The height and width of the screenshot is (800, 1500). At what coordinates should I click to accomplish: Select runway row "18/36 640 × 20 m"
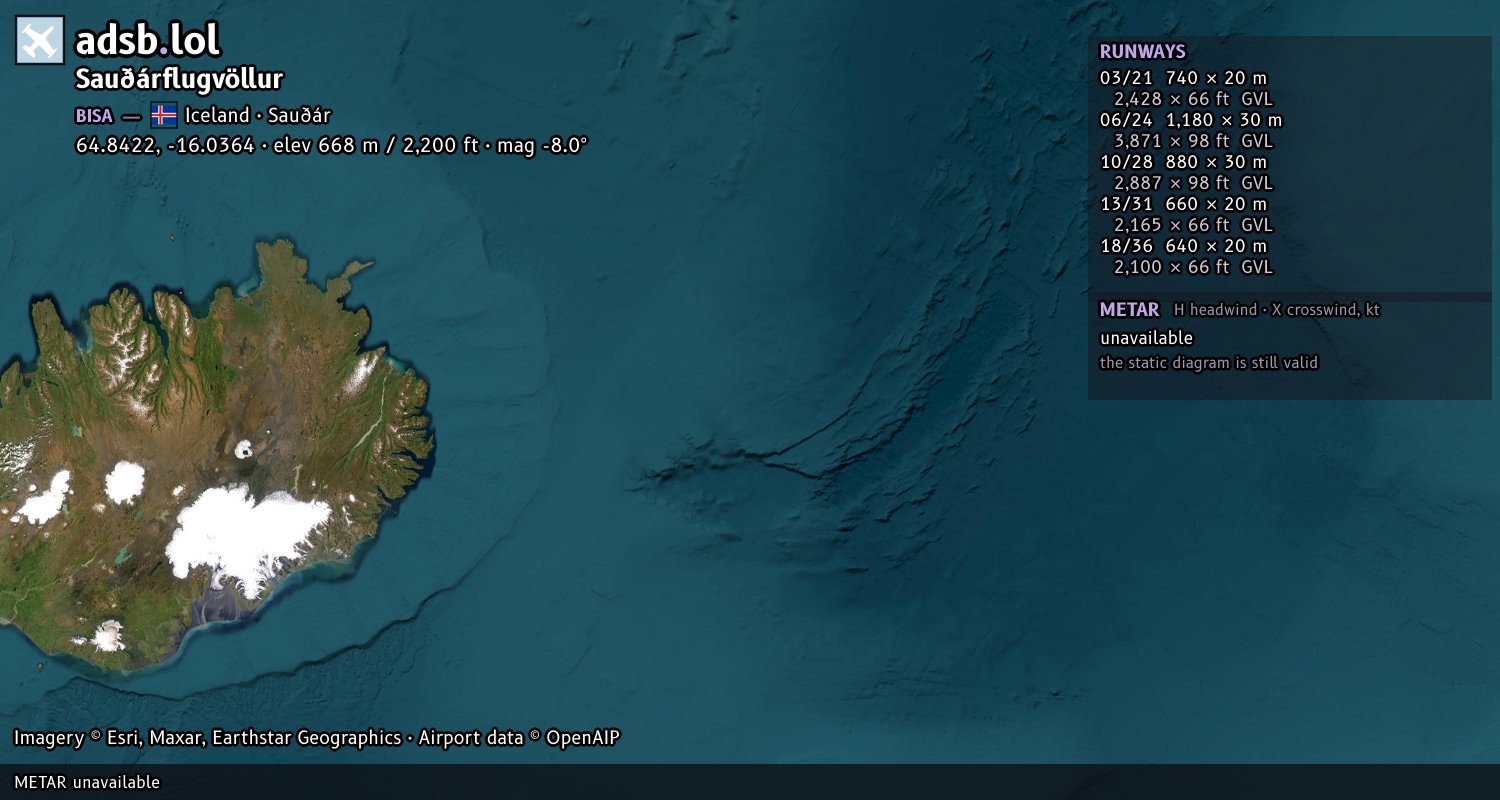click(1184, 246)
